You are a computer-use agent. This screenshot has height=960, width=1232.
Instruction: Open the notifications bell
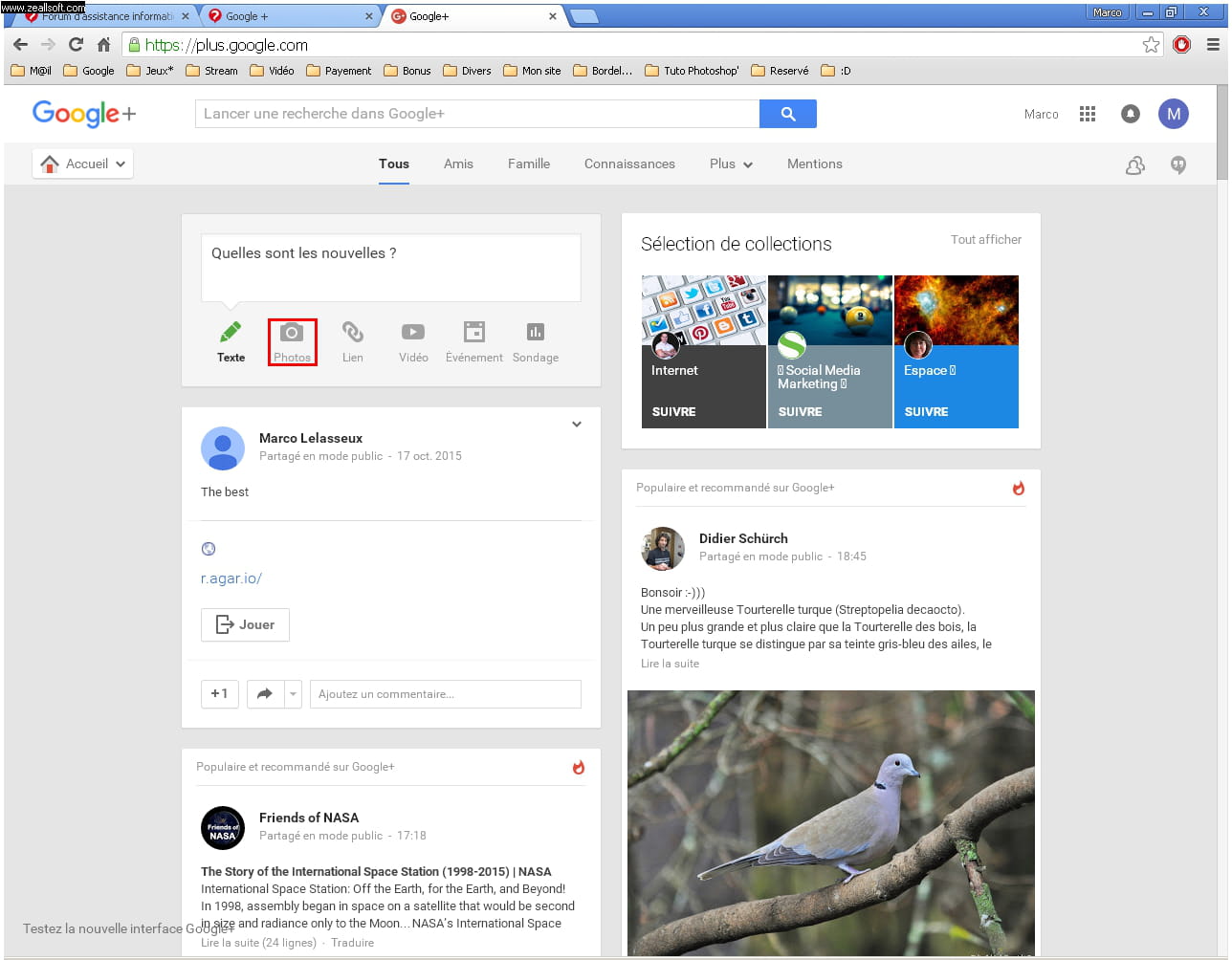click(1131, 114)
